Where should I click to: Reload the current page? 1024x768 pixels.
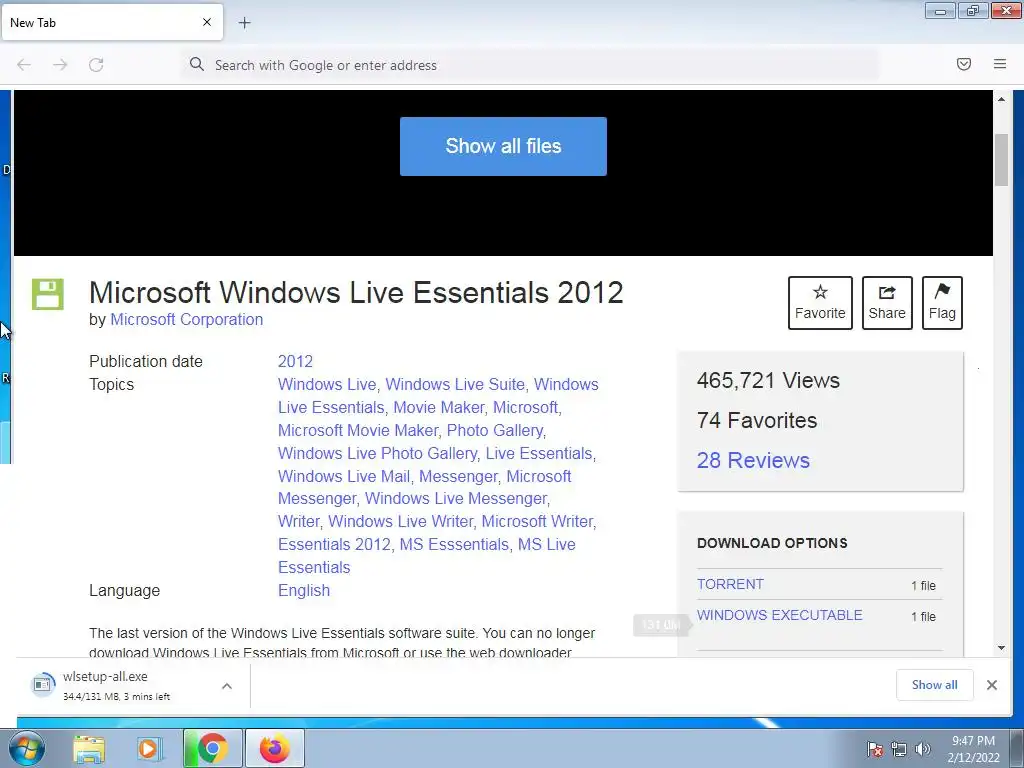96,65
